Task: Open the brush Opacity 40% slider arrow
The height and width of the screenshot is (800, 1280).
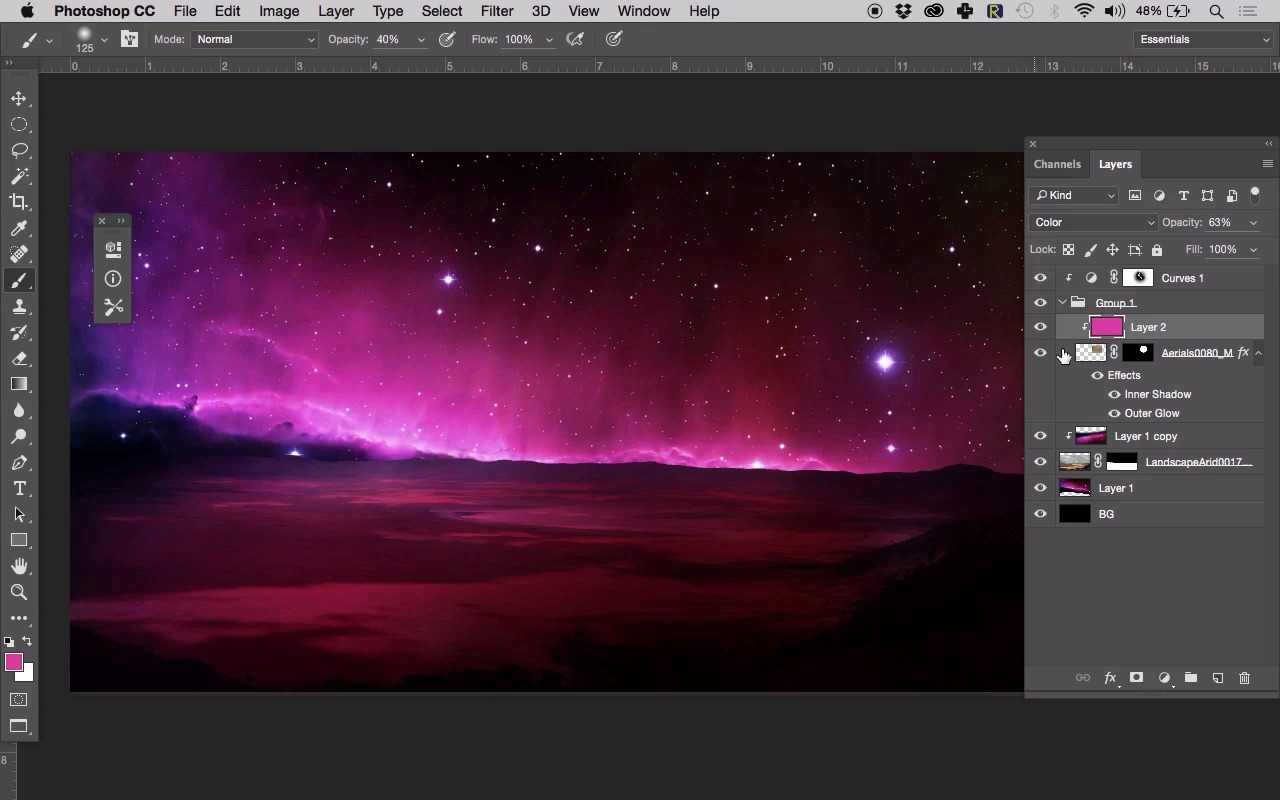Action: (421, 40)
